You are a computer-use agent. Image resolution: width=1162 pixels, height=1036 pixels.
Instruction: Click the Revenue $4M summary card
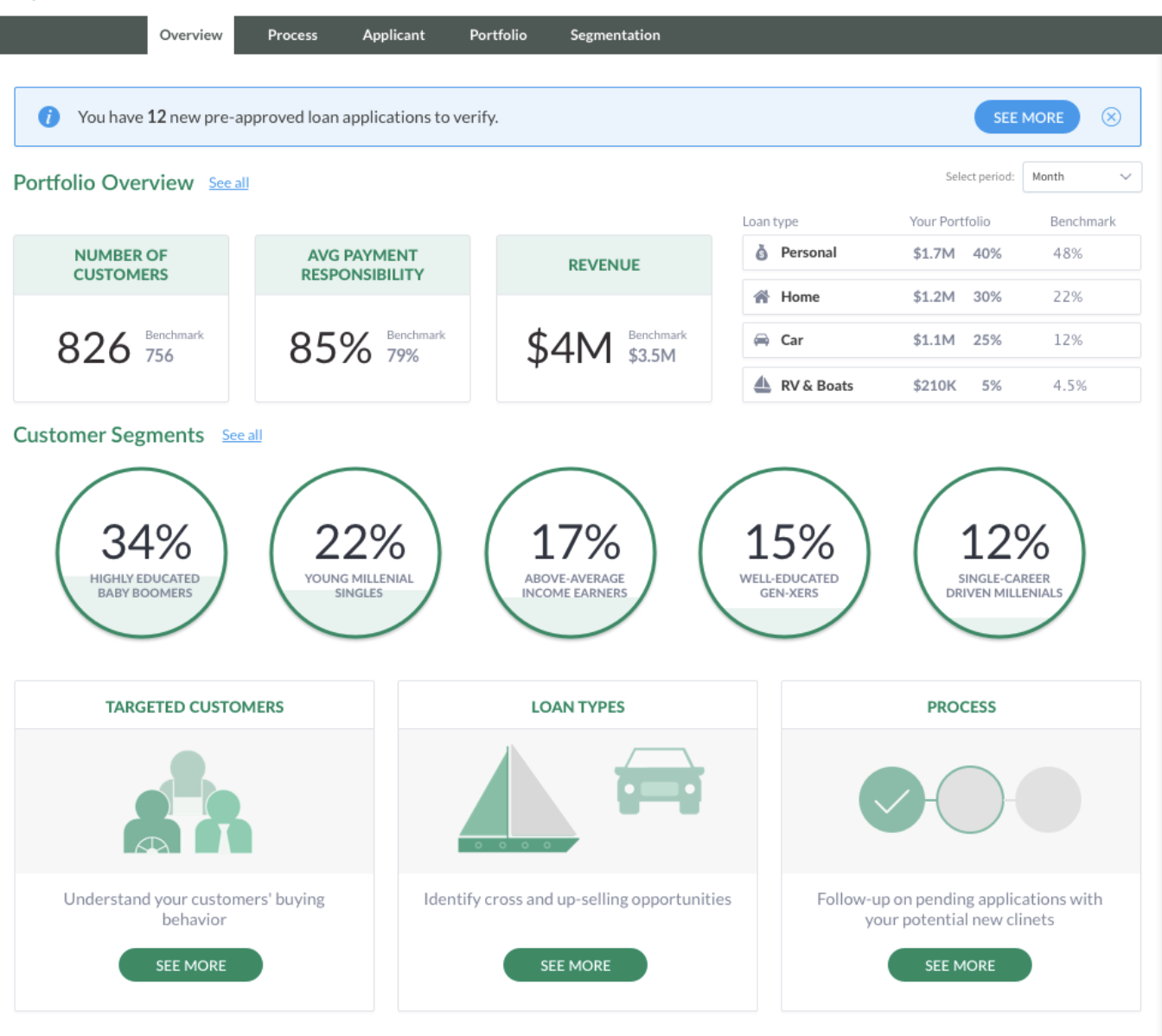(603, 318)
